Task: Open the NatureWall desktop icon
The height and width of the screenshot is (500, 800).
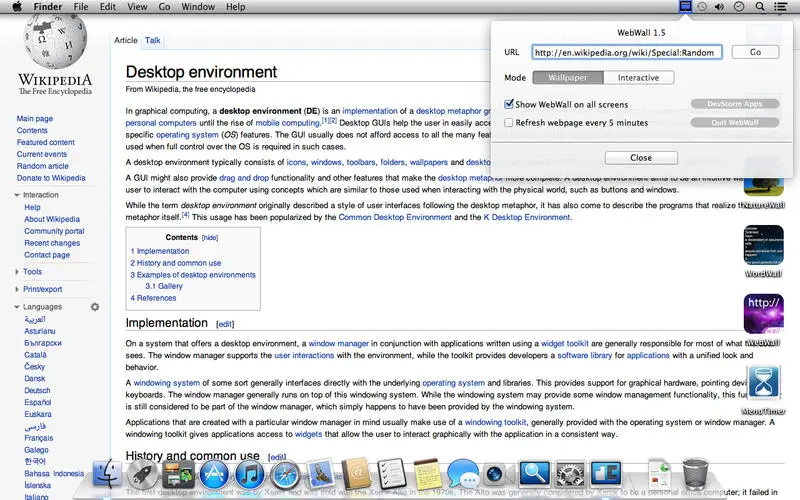Action: tap(763, 184)
